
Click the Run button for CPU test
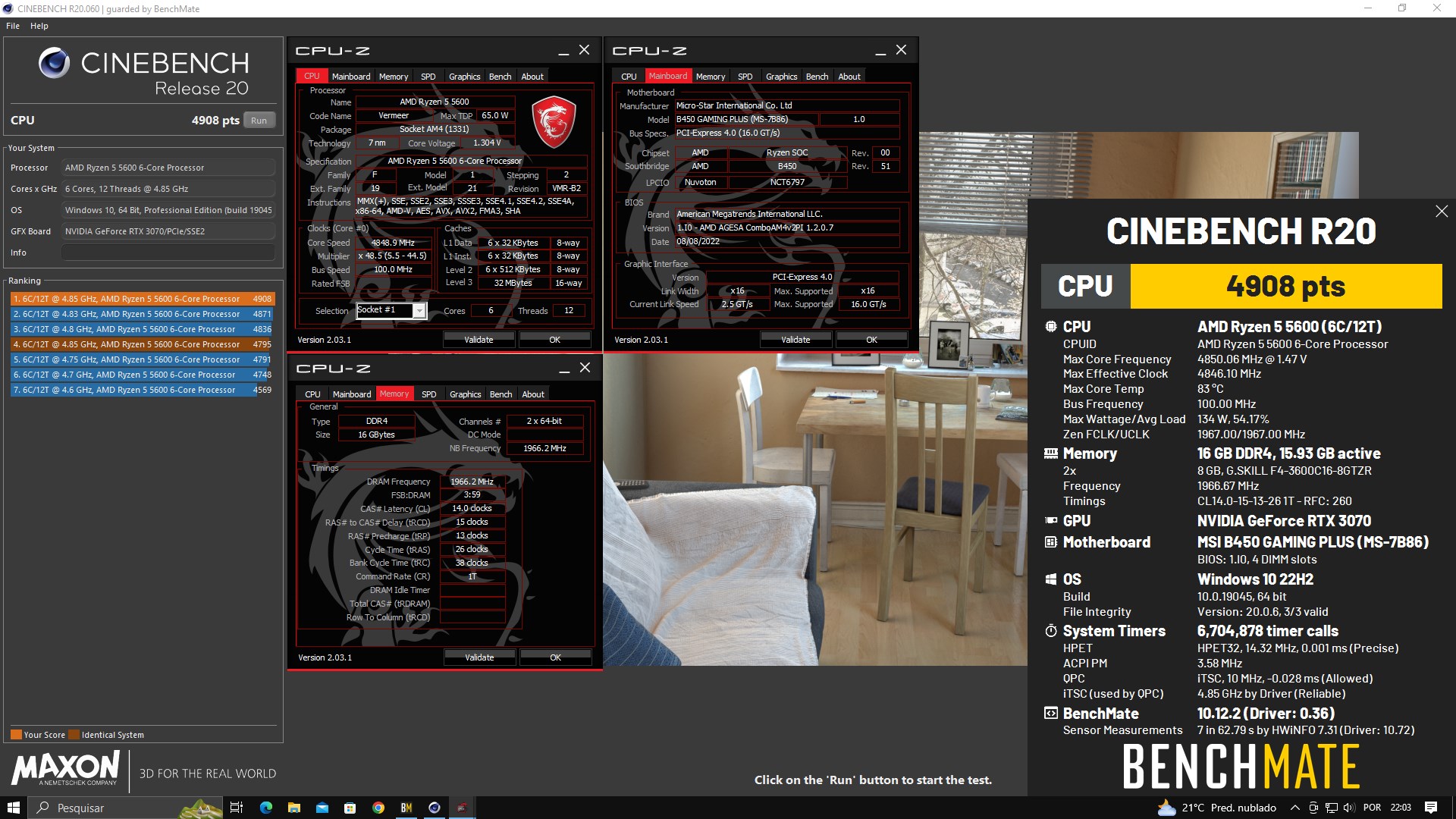click(x=259, y=121)
